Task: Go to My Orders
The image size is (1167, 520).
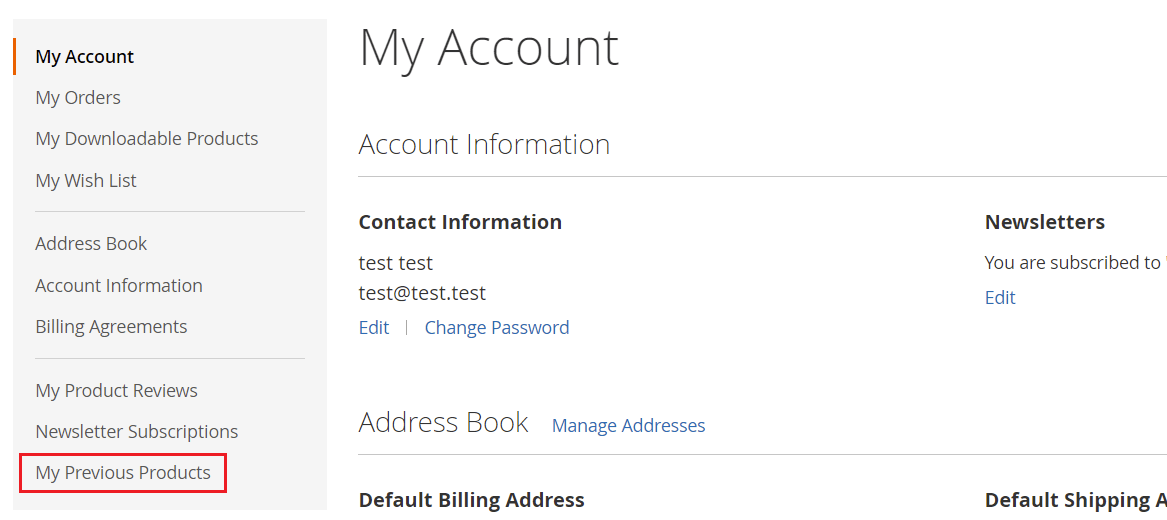Action: pos(78,98)
